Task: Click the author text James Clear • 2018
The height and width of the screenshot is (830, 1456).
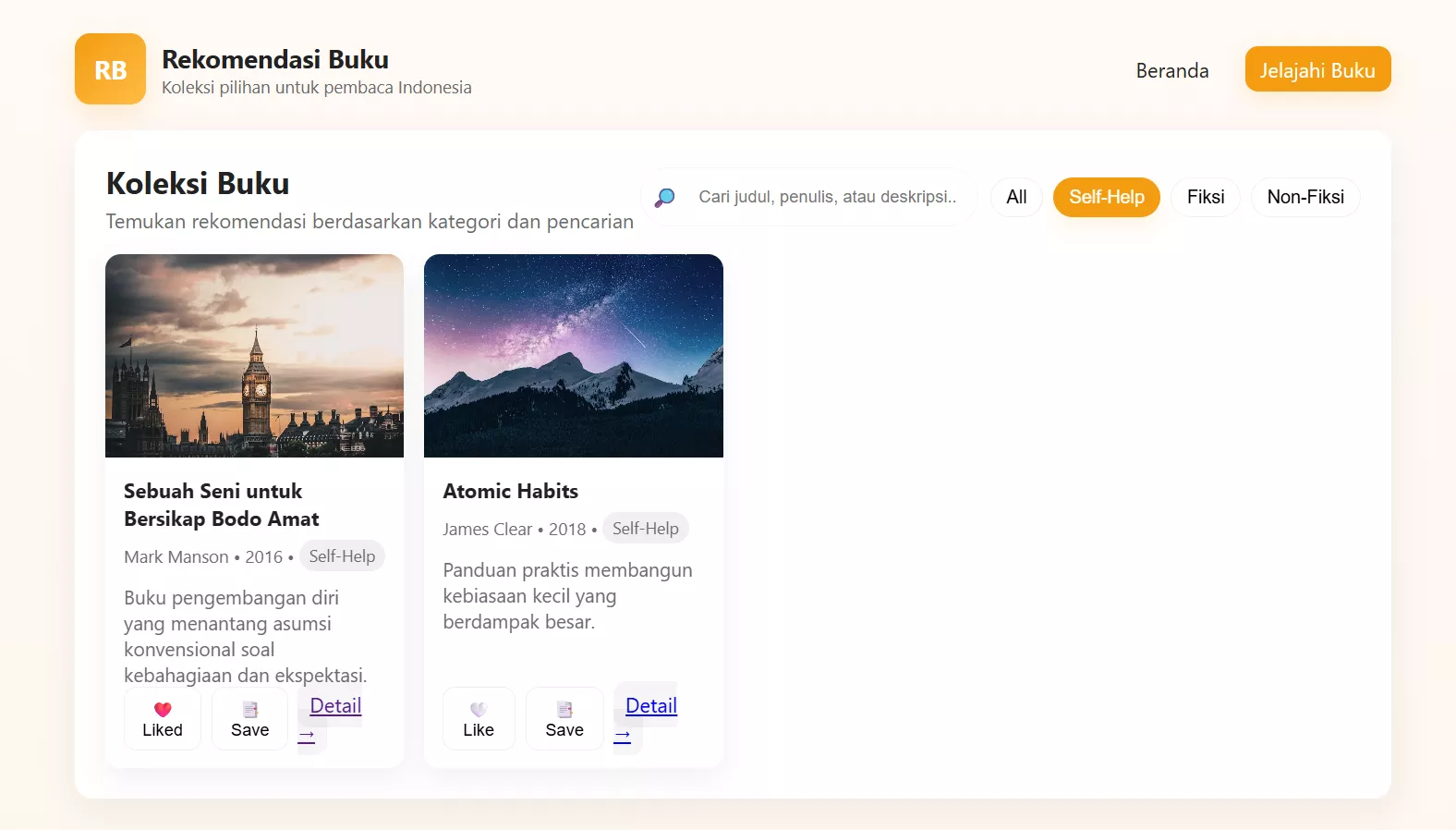Action: pyautogui.click(x=515, y=529)
